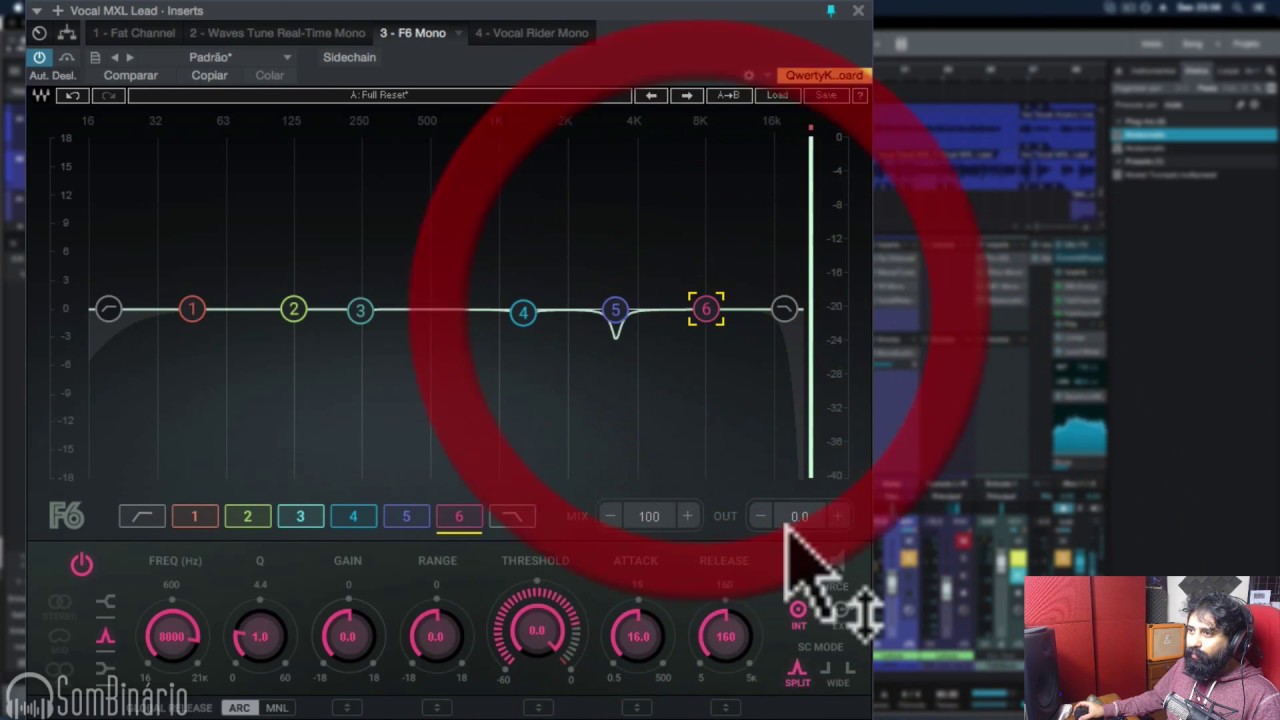The height and width of the screenshot is (720, 1280).
Task: Toggle band 3 selector button
Action: (300, 516)
